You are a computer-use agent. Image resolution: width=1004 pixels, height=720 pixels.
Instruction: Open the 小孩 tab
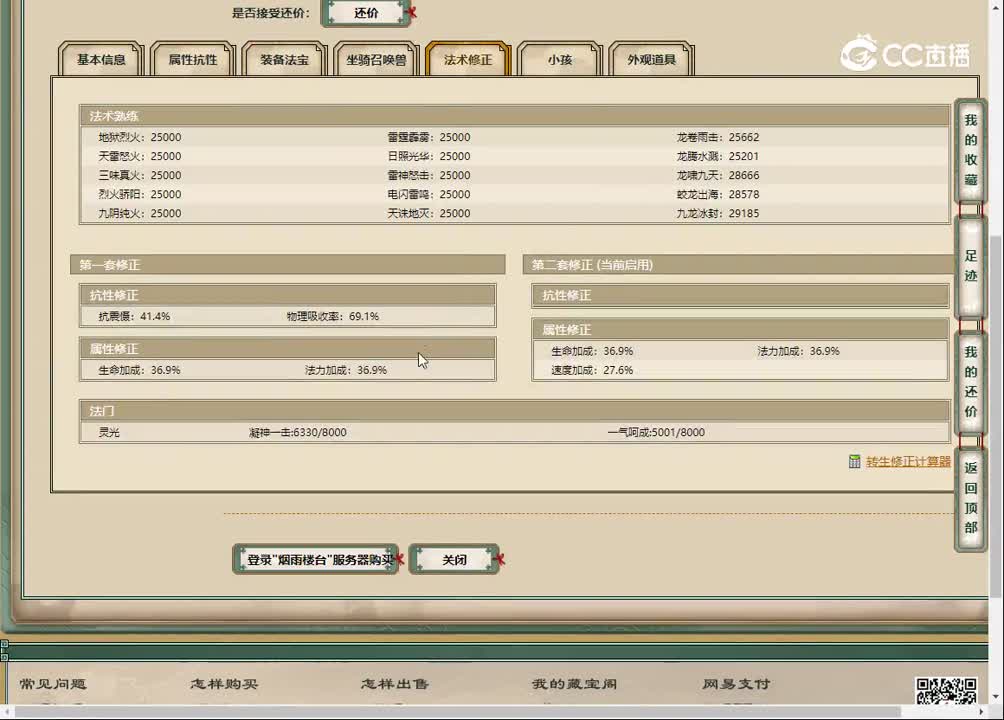[559, 60]
